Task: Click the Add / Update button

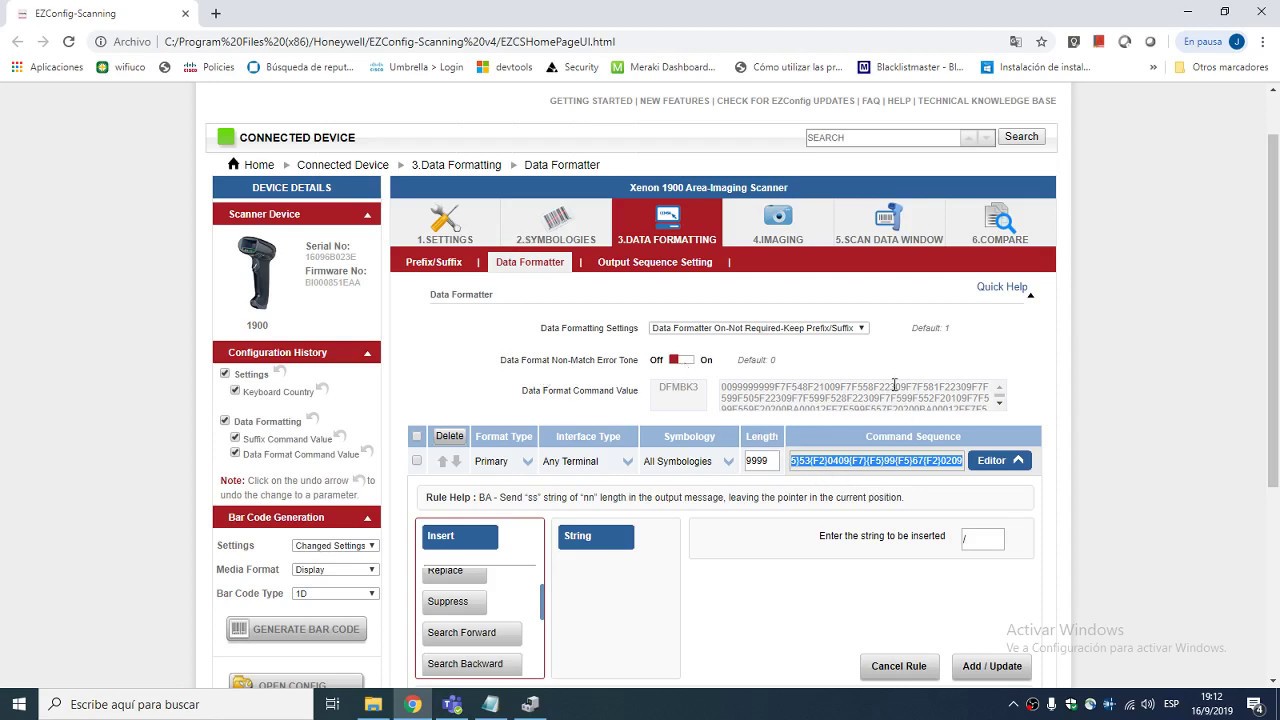Action: [x=992, y=666]
